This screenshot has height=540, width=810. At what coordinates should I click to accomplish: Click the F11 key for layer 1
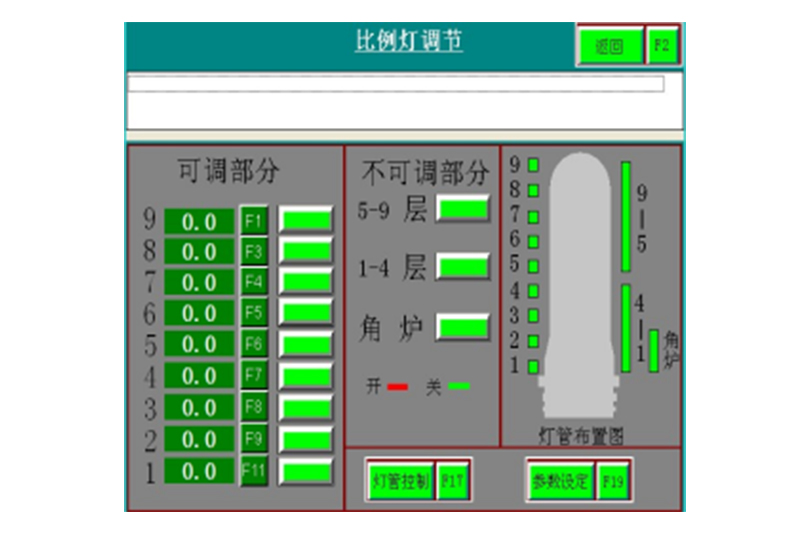[254, 471]
